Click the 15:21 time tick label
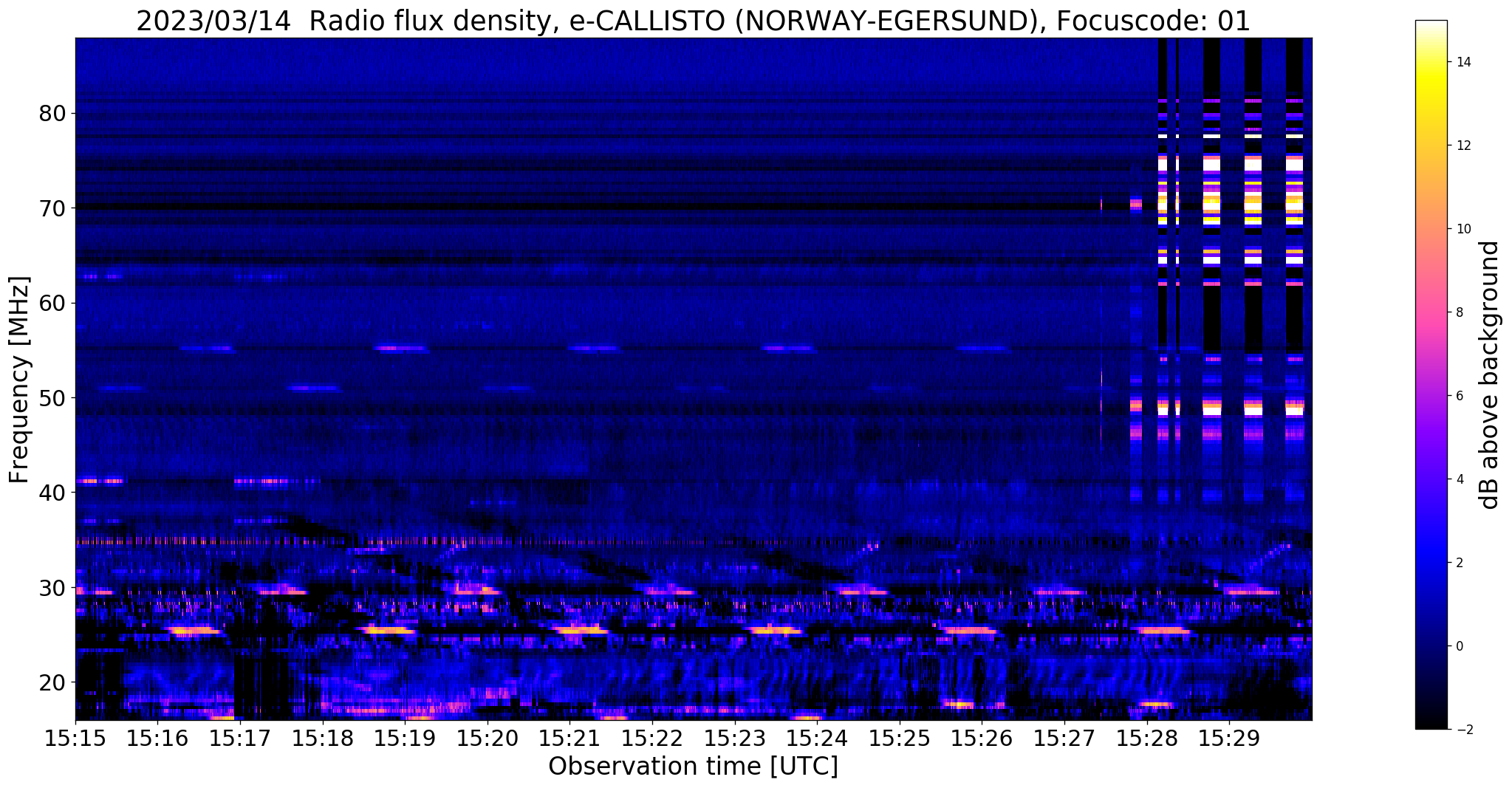This screenshot has height=788, width=1512. click(x=569, y=739)
